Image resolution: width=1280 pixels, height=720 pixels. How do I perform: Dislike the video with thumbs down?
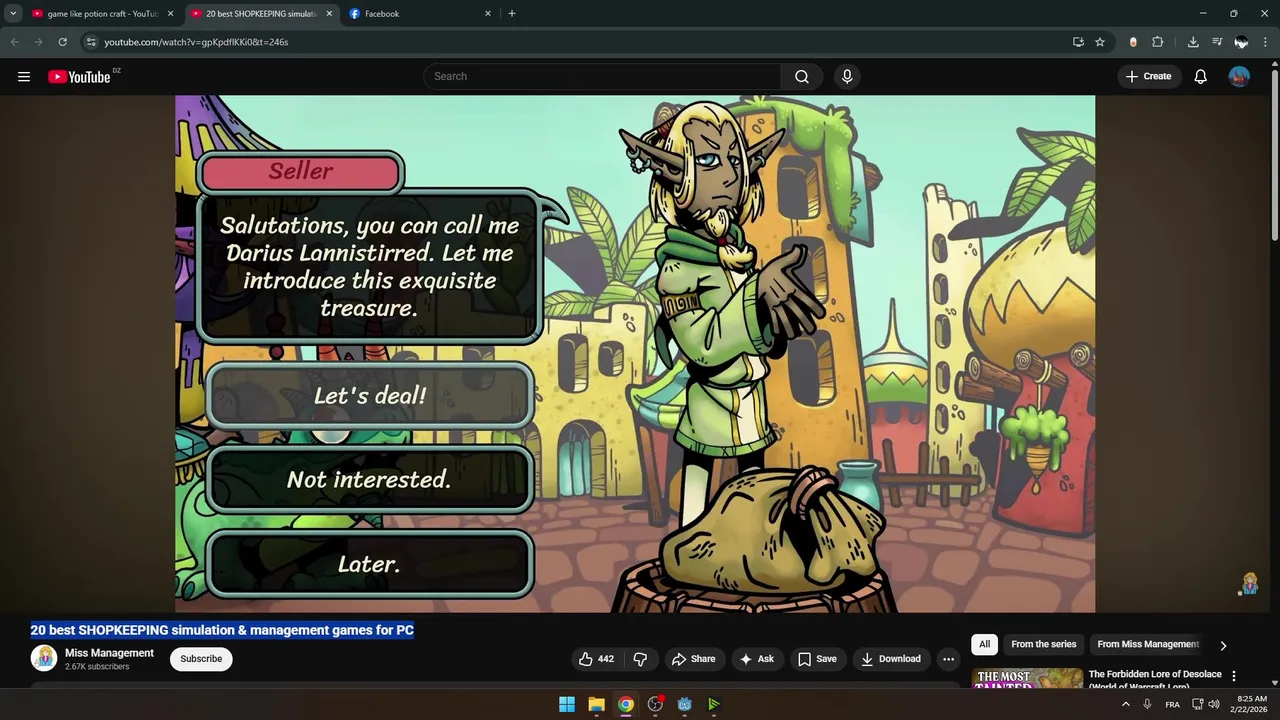pyautogui.click(x=641, y=659)
